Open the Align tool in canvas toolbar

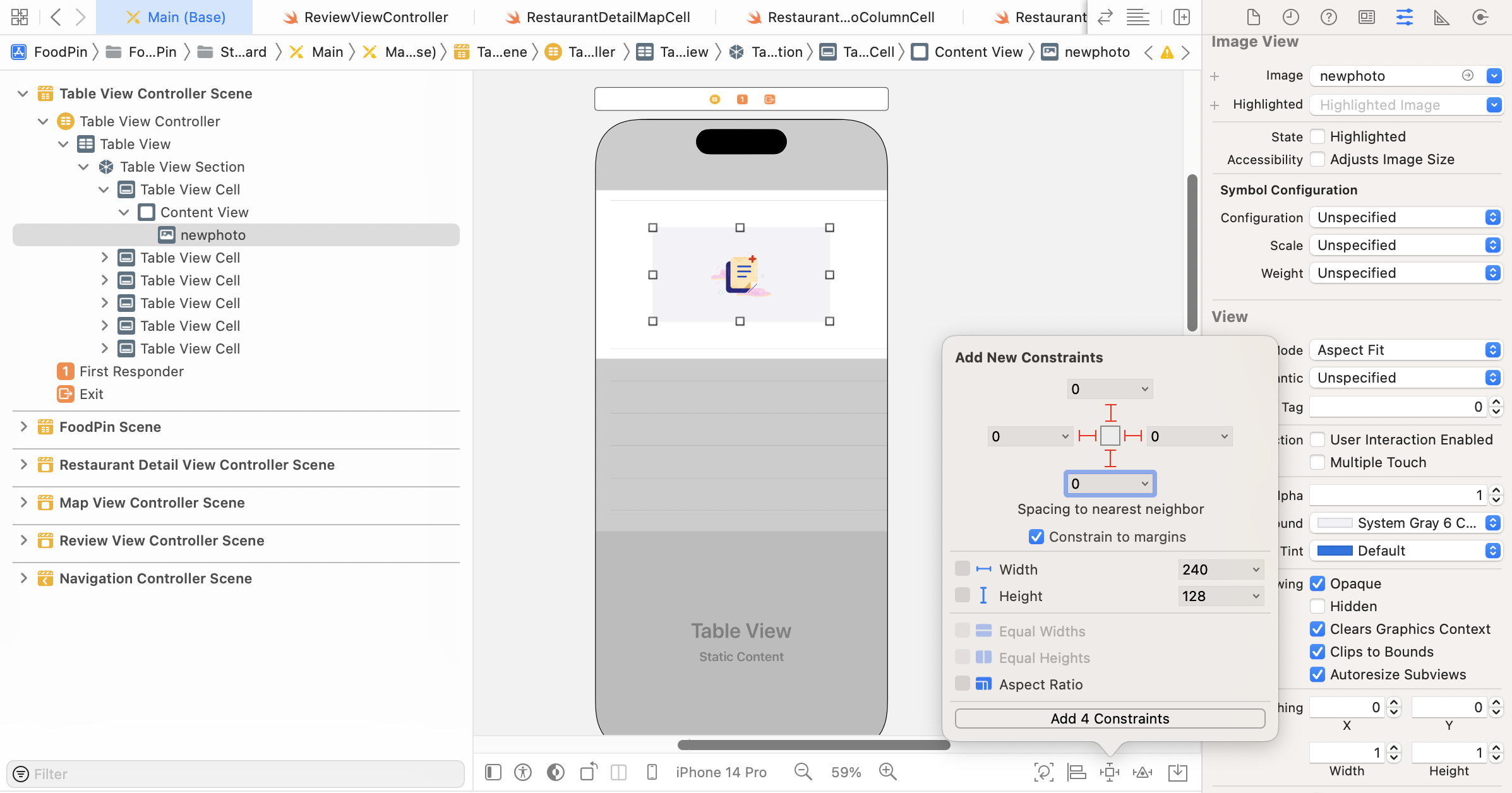(x=1076, y=772)
